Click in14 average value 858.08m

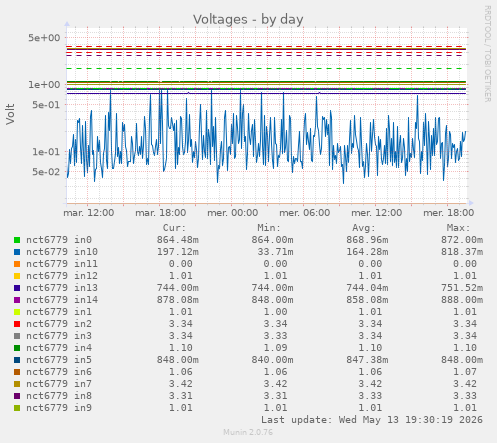(367, 300)
